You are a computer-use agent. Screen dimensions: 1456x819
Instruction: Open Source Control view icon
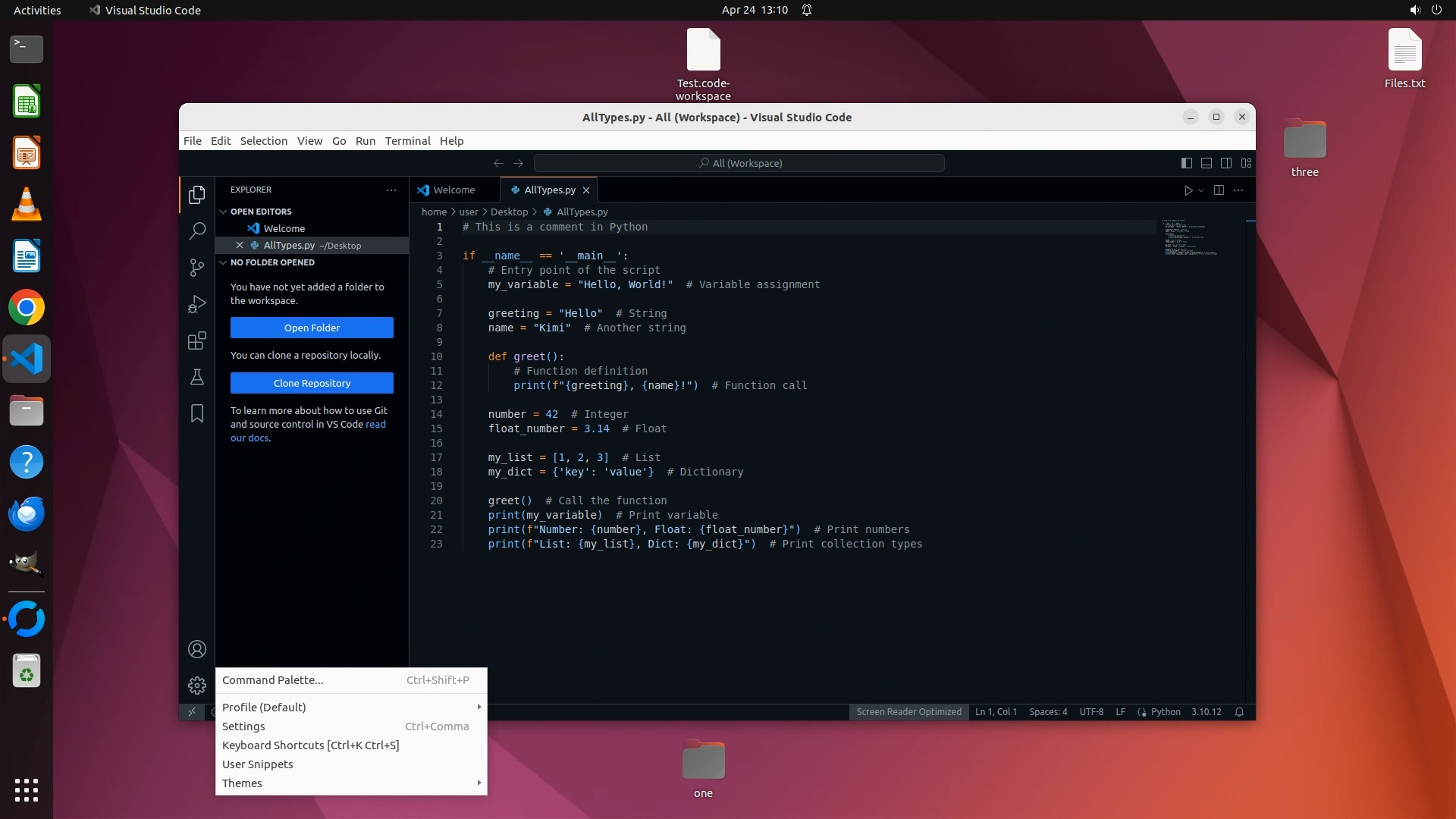[197, 268]
